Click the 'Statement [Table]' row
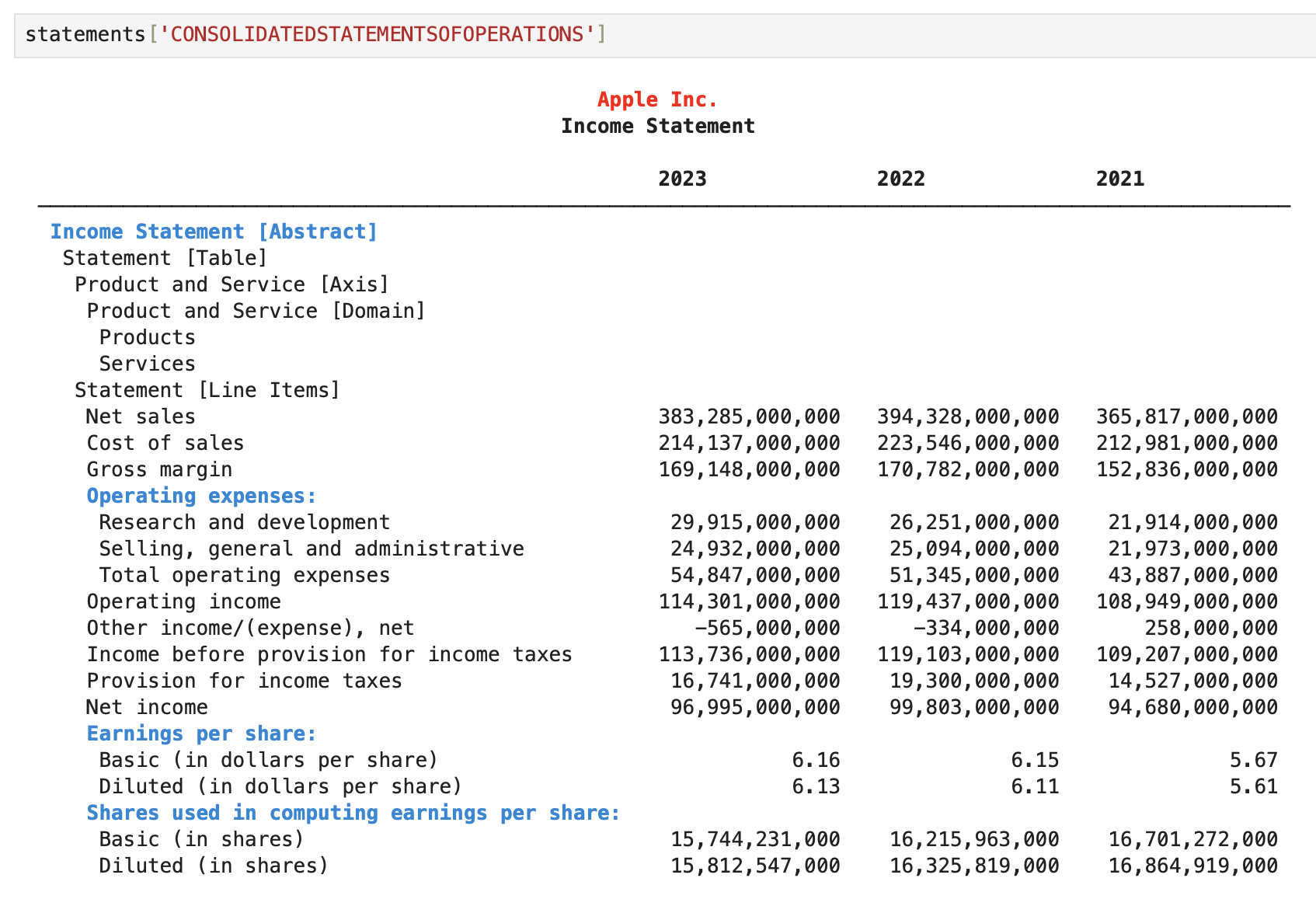This screenshot has height=906, width=1316. (x=165, y=258)
